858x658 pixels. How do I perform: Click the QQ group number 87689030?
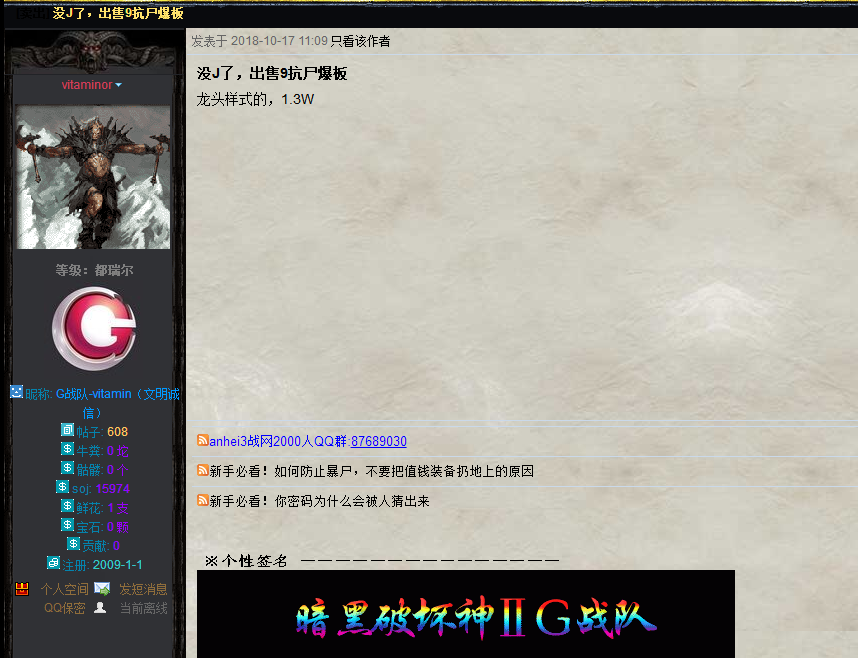pyautogui.click(x=378, y=441)
